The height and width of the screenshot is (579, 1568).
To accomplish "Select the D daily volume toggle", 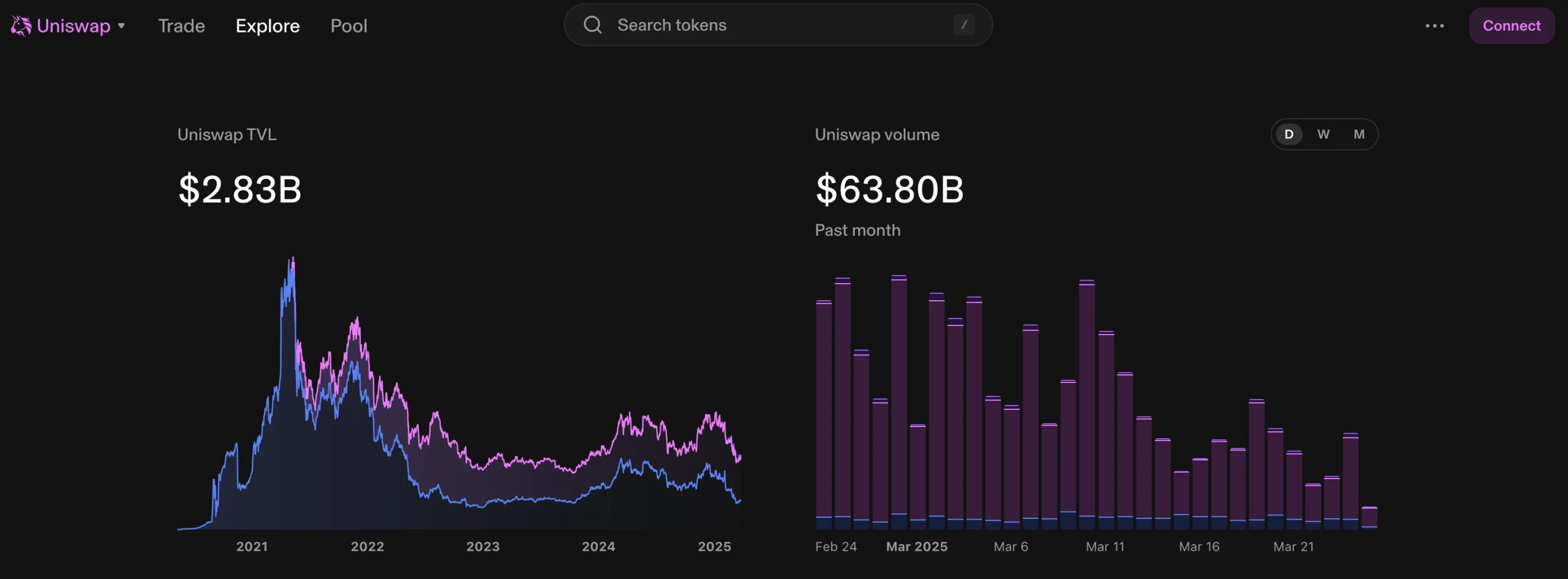I will pos(1289,134).
